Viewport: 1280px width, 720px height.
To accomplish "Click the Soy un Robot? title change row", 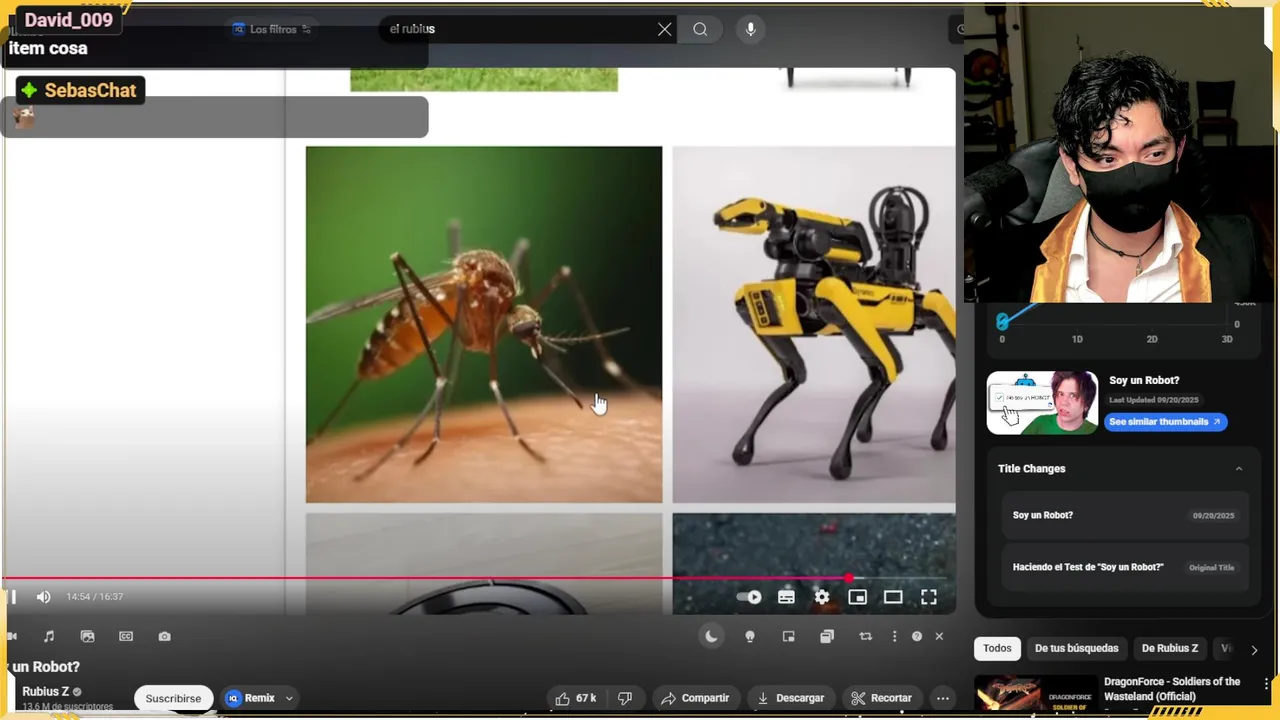I will [1125, 515].
